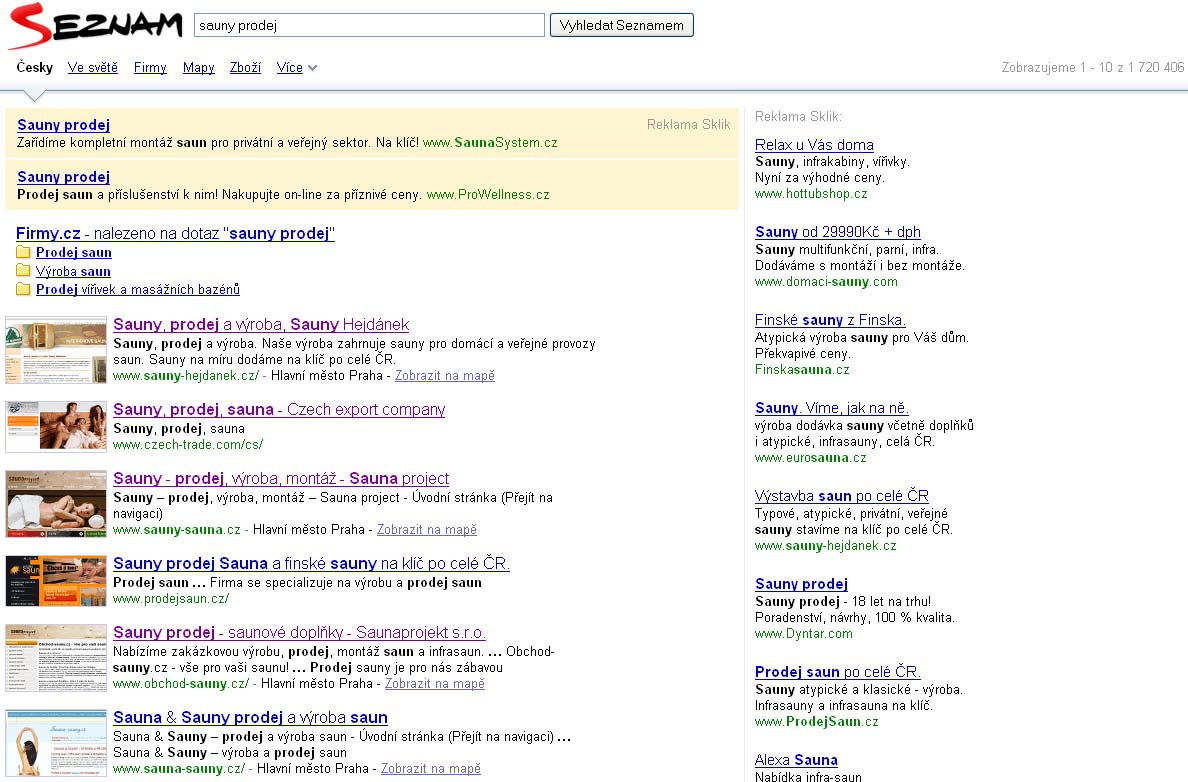This screenshot has width=1188, height=782.
Task: Open the Sauny od 29990Kč + dph ad
Action: click(x=838, y=232)
